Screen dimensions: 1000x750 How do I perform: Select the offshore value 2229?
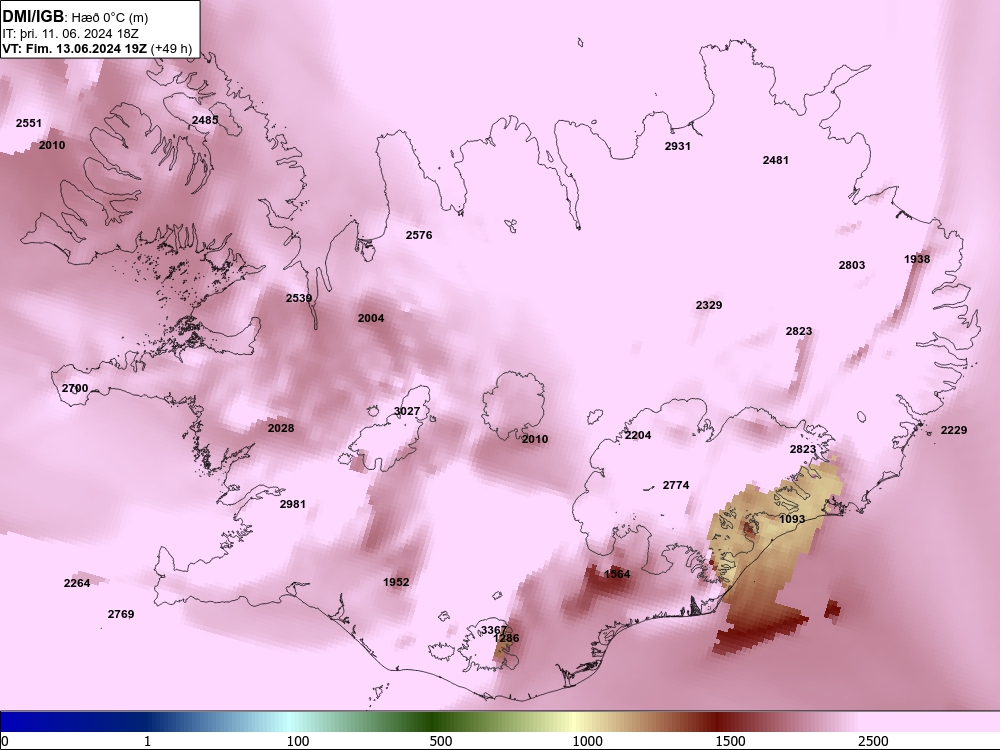coord(954,430)
